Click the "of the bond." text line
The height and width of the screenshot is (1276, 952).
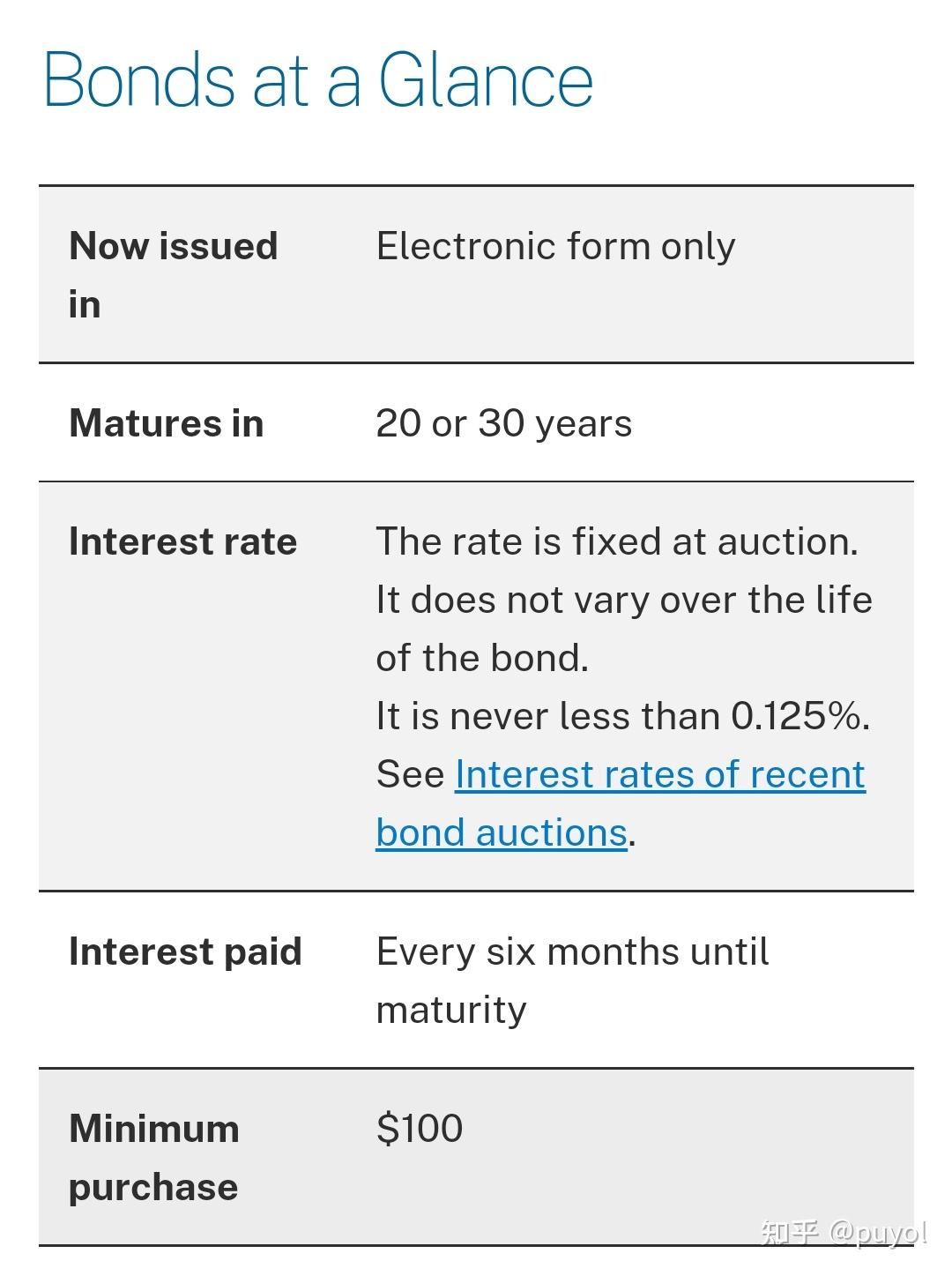click(482, 658)
